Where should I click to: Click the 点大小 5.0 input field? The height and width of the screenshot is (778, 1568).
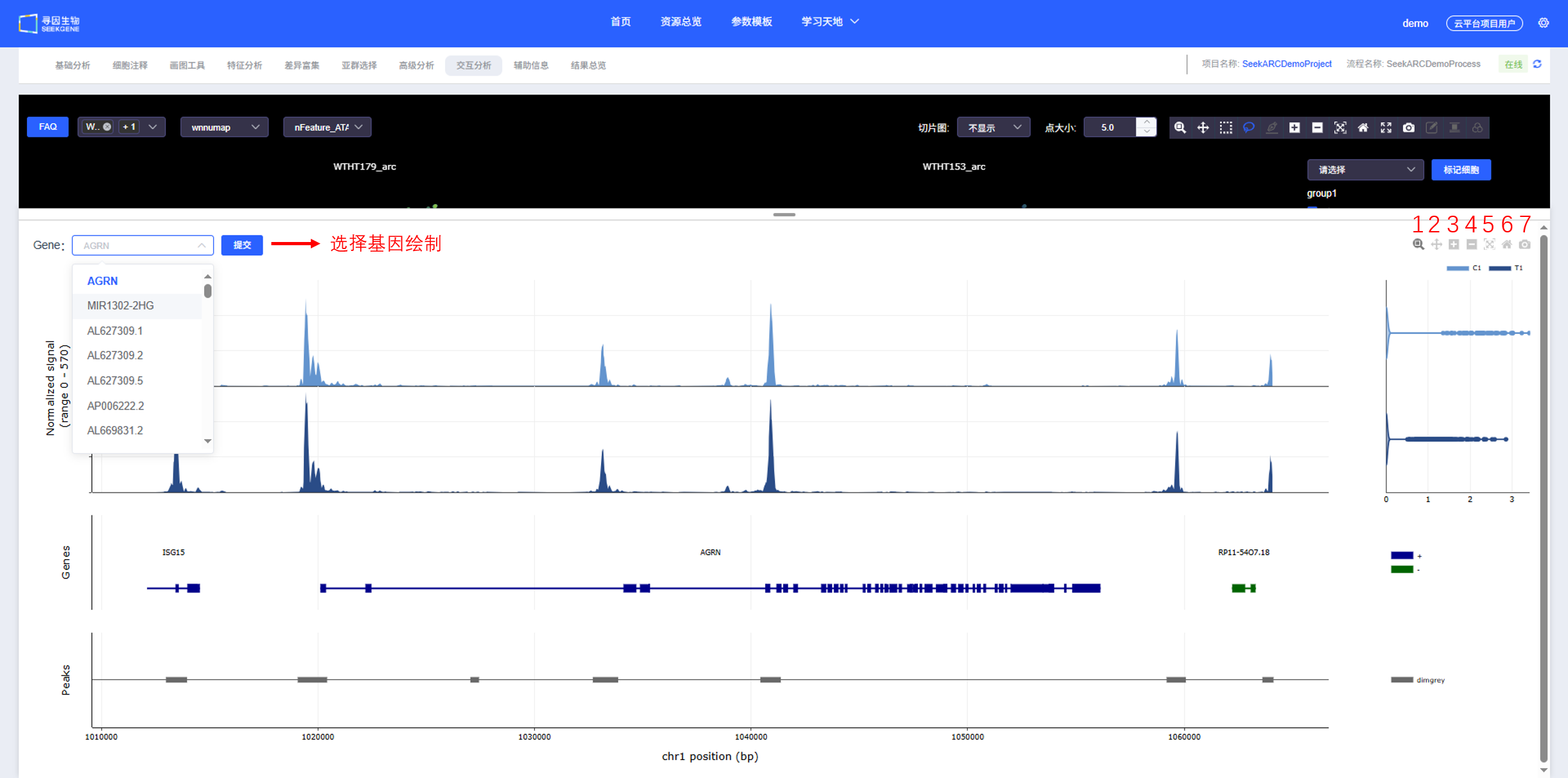click(x=1111, y=127)
